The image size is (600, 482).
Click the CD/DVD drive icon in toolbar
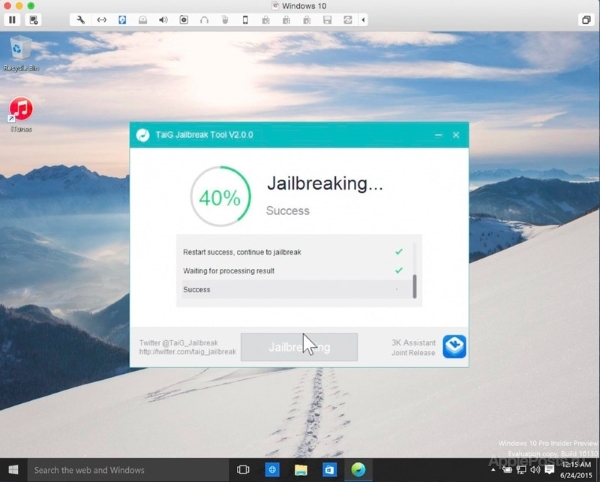pyautogui.click(x=143, y=20)
